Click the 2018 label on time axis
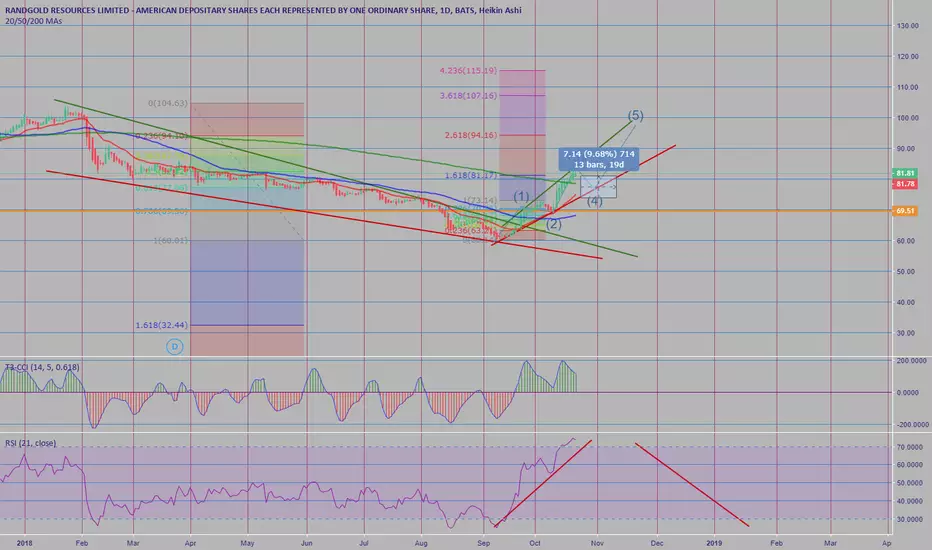 24,543
